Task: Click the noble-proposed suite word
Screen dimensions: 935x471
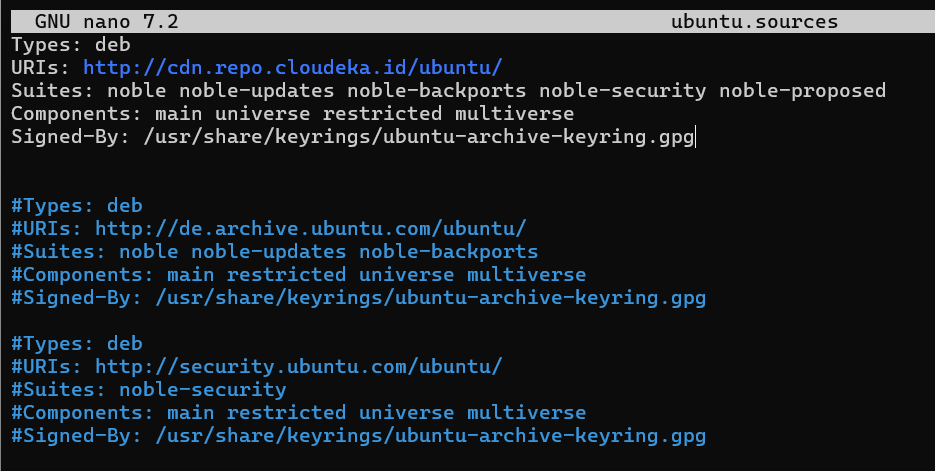Action: [802, 91]
